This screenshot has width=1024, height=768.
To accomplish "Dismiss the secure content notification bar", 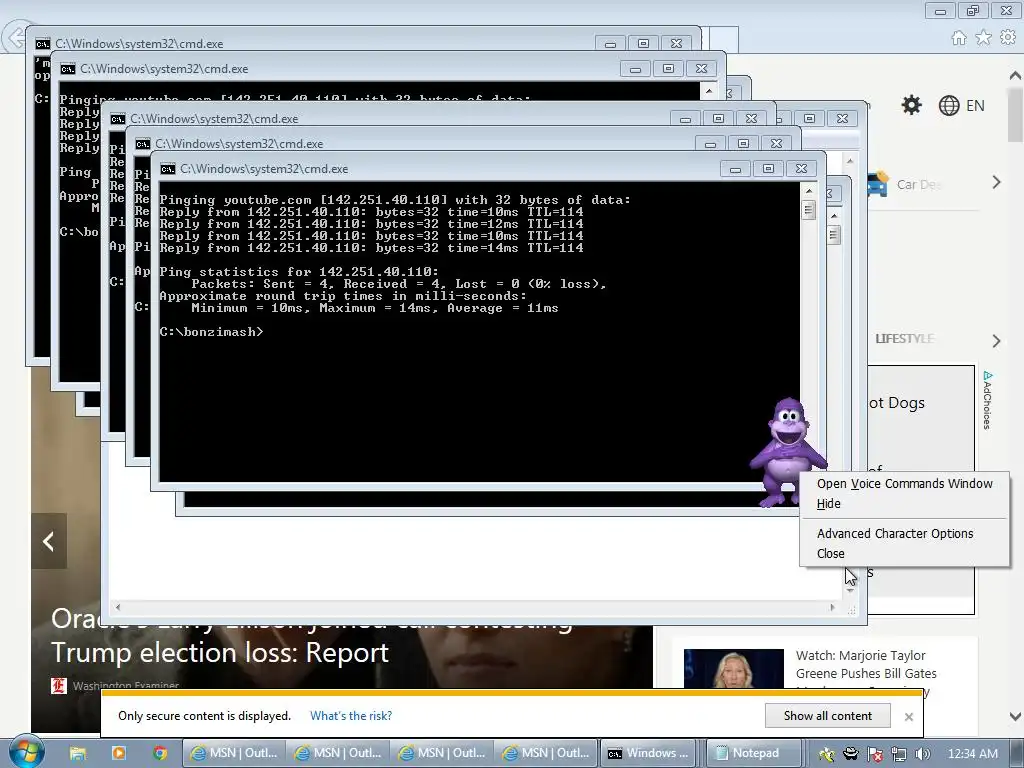I will (908, 716).
